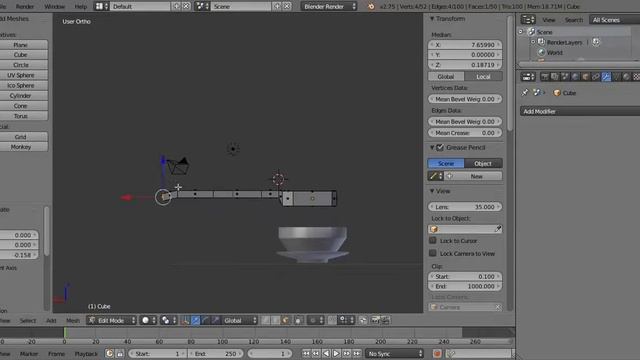This screenshot has width=640, height=360.
Task: Add a Cylinder mesh
Action: tap(21, 96)
